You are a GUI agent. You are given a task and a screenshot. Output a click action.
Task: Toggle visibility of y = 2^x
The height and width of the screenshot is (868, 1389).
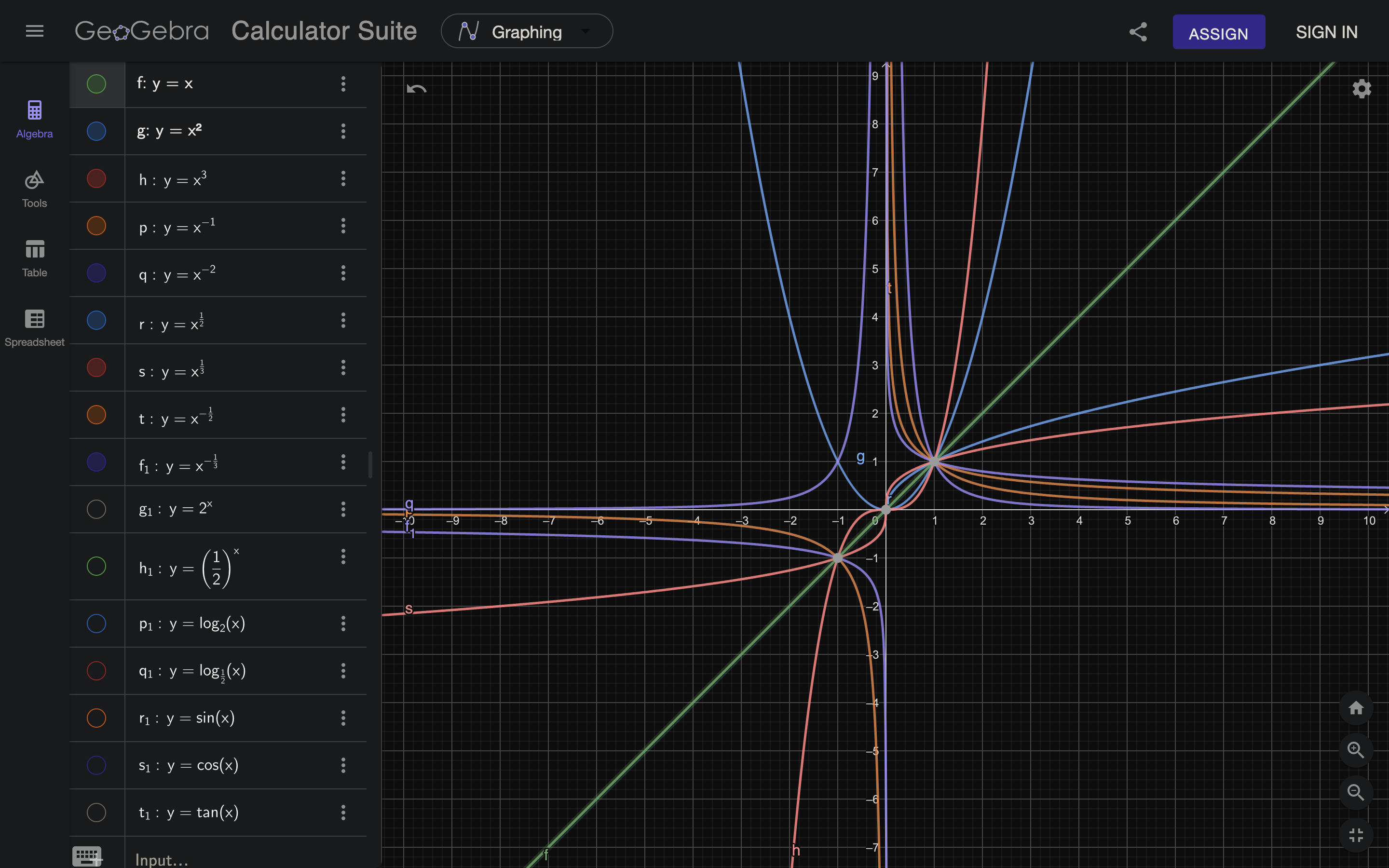pyautogui.click(x=96, y=509)
